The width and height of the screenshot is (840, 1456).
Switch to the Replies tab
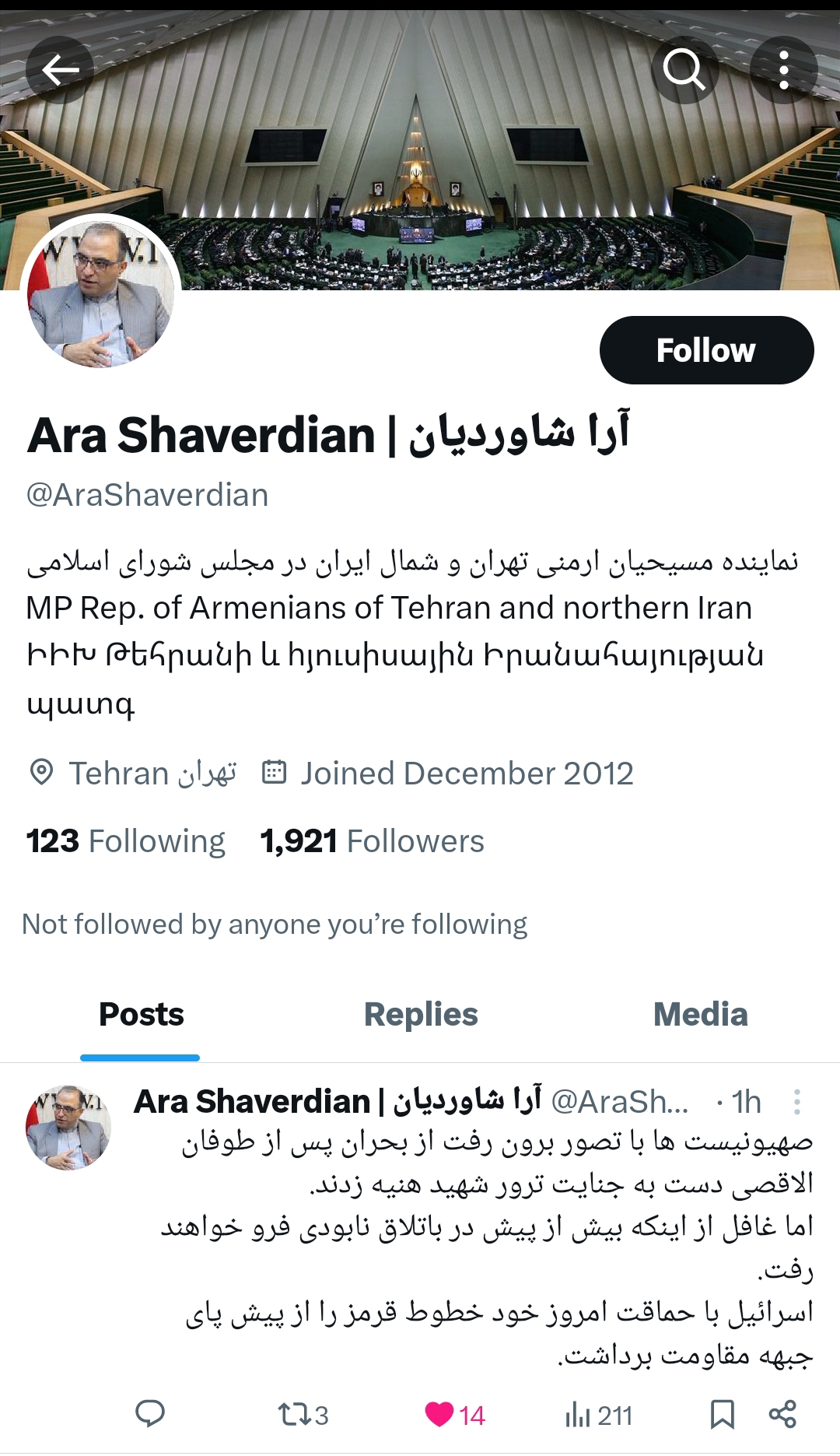pos(421,1015)
